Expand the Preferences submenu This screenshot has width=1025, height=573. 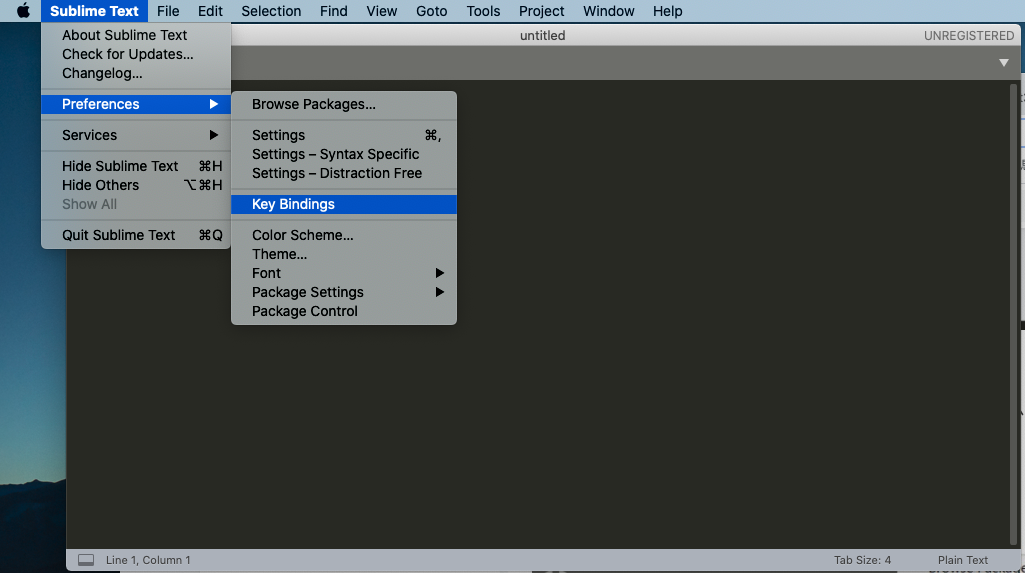[x=136, y=104]
